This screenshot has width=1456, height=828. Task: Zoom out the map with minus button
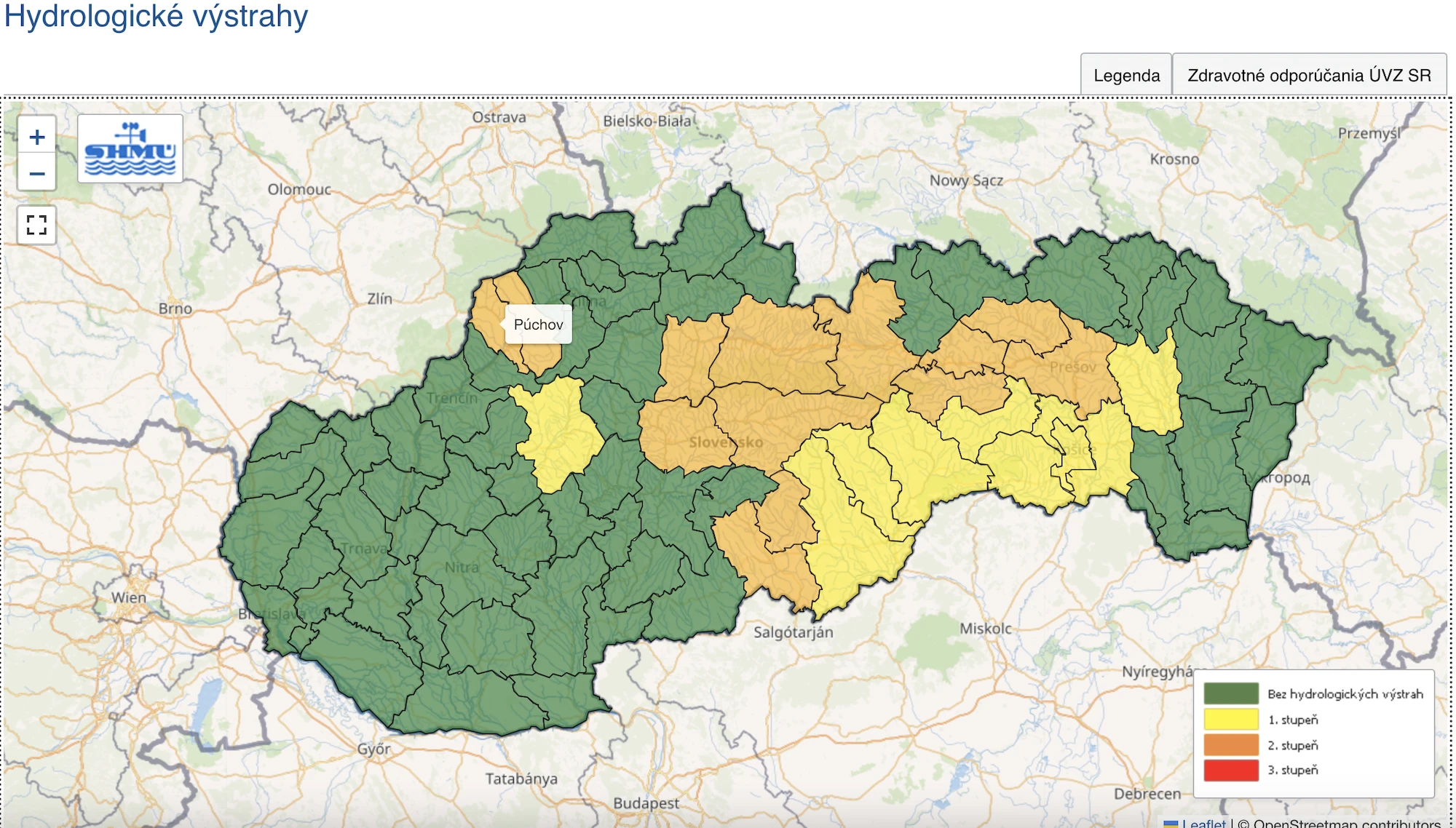37,173
